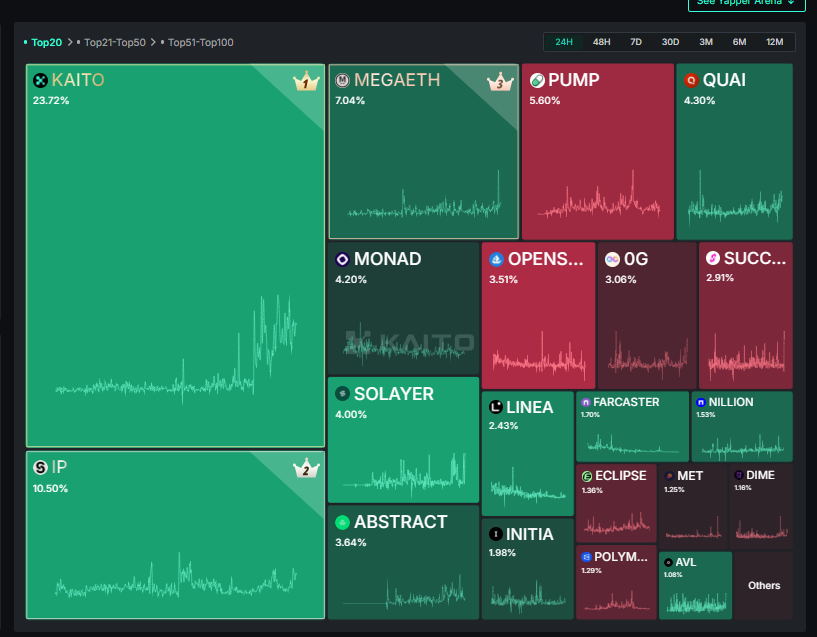Choose the 3M time range

coord(705,42)
